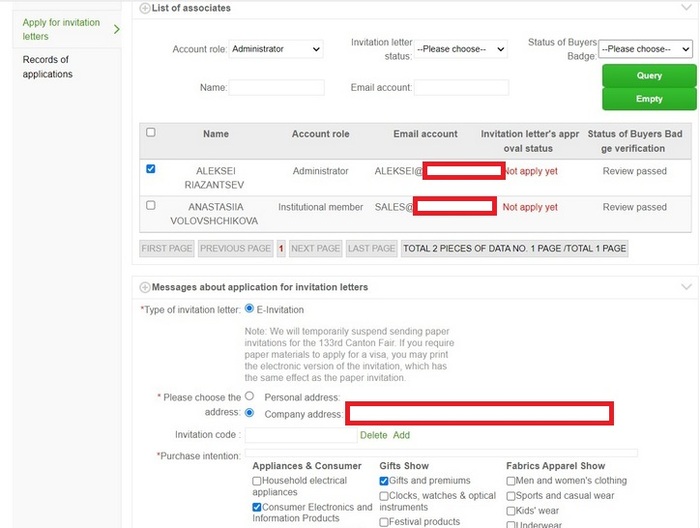Select Apply for invitation letters menu item
This screenshot has width=700, height=528.
click(x=60, y=29)
